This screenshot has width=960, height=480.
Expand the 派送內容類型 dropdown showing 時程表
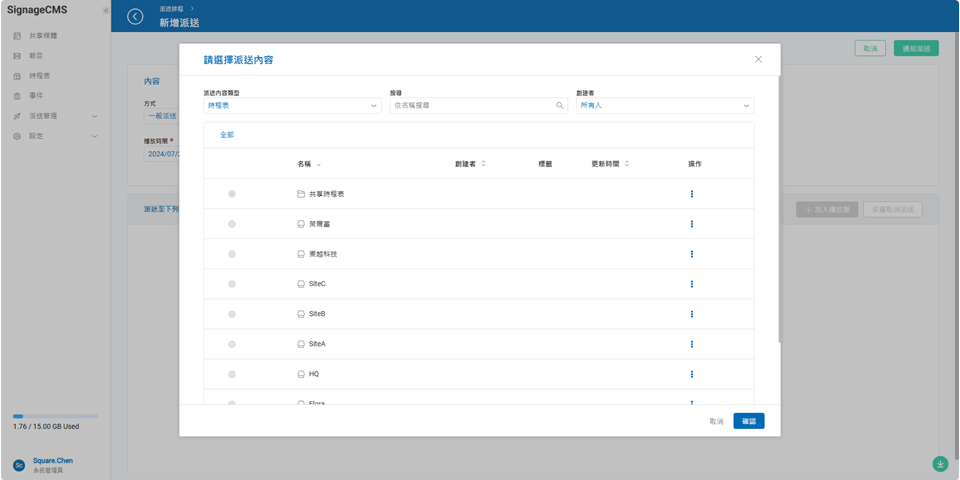pos(291,105)
